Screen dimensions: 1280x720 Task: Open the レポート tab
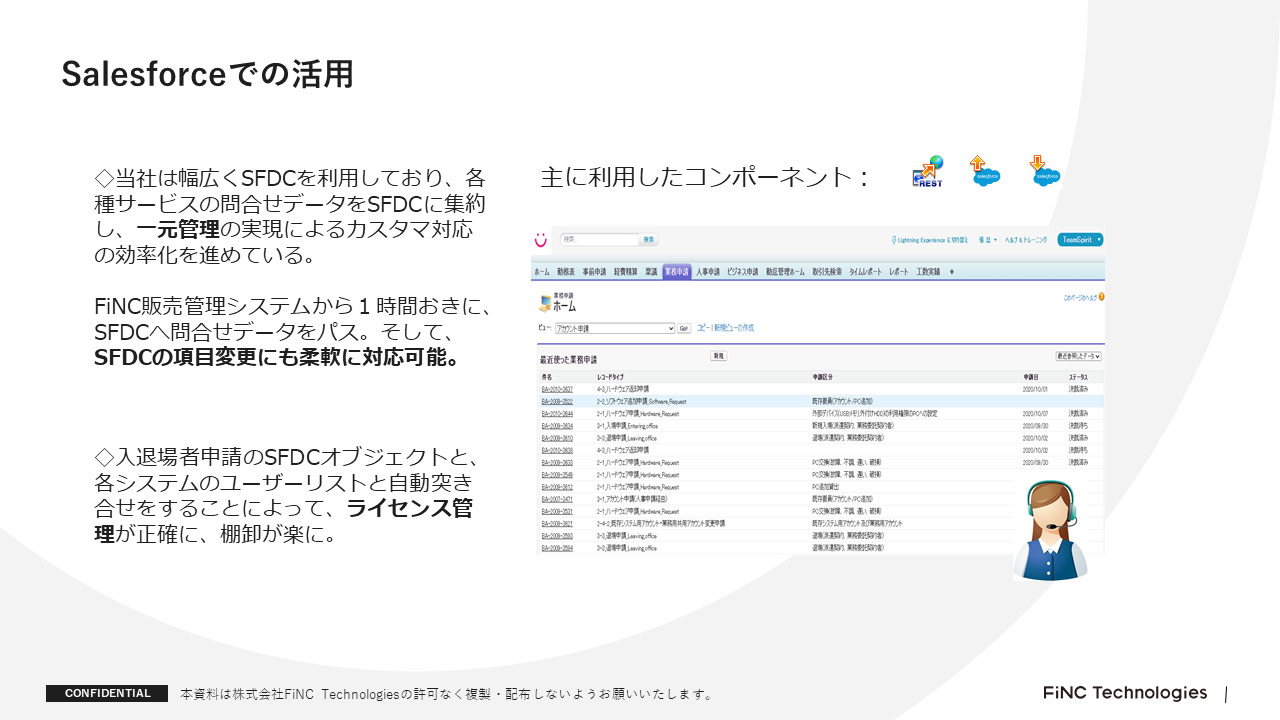pos(899,271)
